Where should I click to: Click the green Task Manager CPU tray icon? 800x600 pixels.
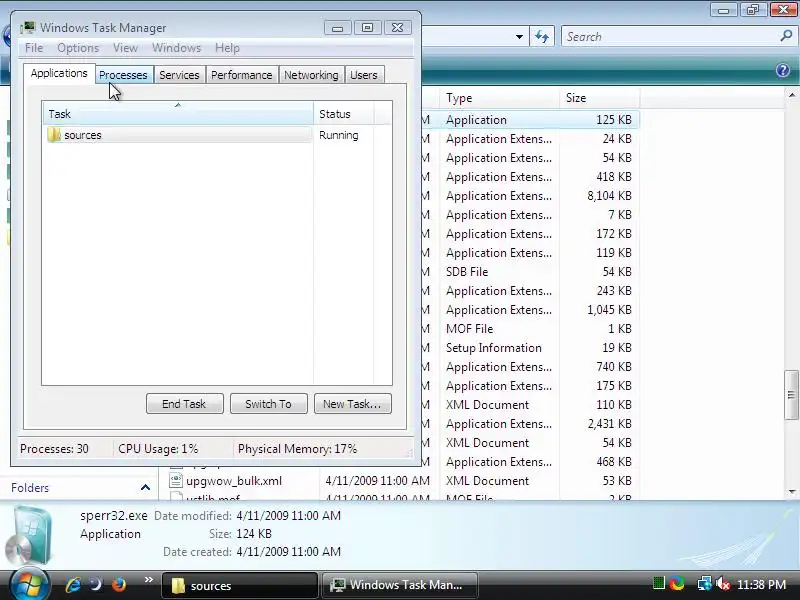pyautogui.click(x=659, y=583)
